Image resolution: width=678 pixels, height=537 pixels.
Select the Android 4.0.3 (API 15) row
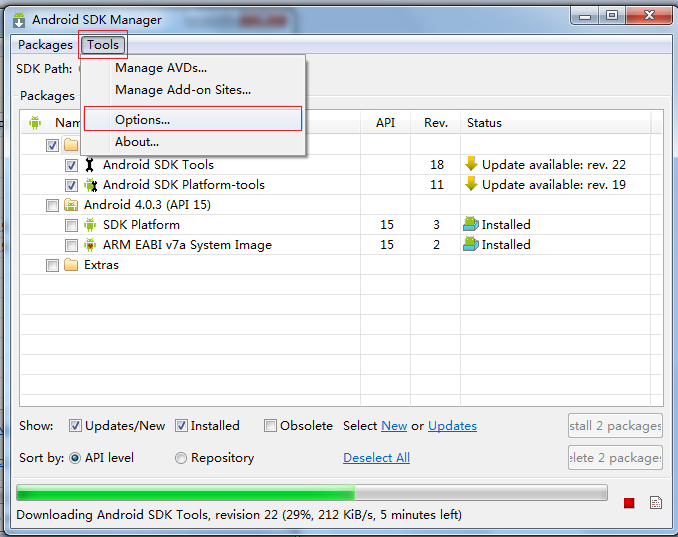tap(147, 205)
